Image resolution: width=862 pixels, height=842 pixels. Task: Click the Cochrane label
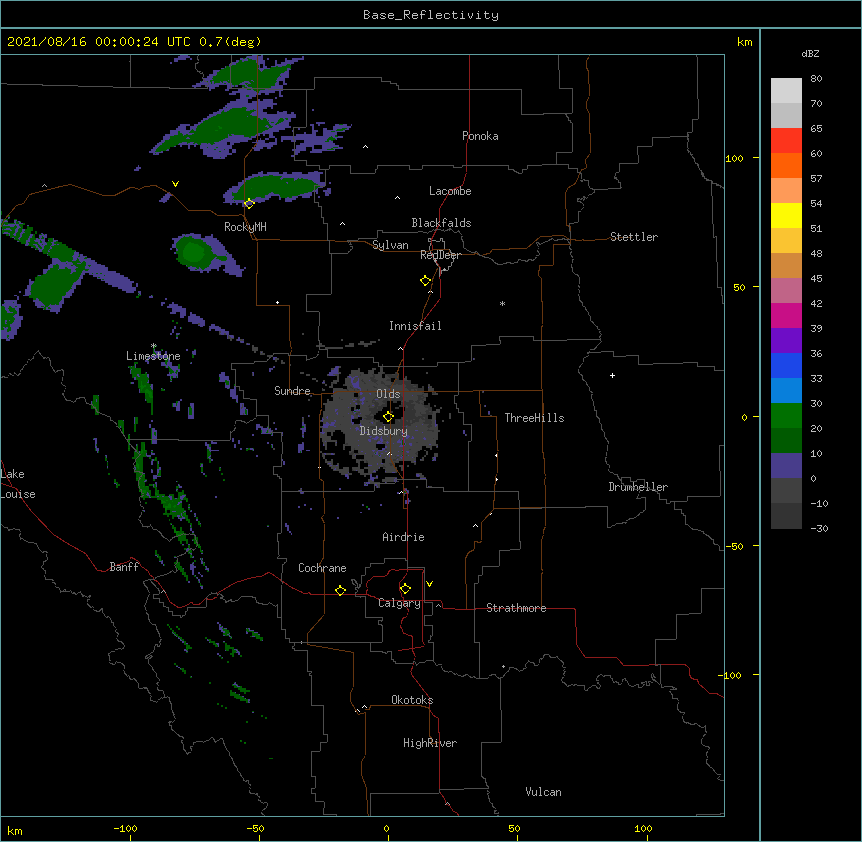click(322, 568)
